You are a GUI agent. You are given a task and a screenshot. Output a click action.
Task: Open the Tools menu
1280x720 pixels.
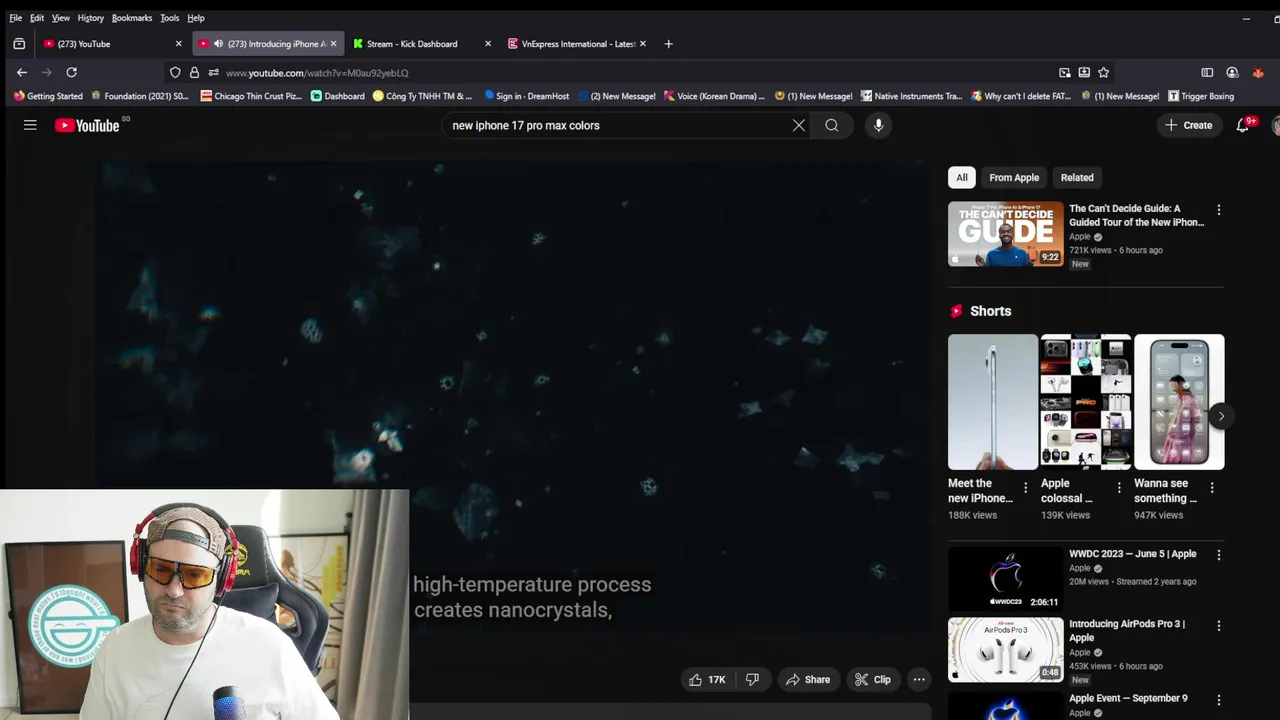click(170, 18)
